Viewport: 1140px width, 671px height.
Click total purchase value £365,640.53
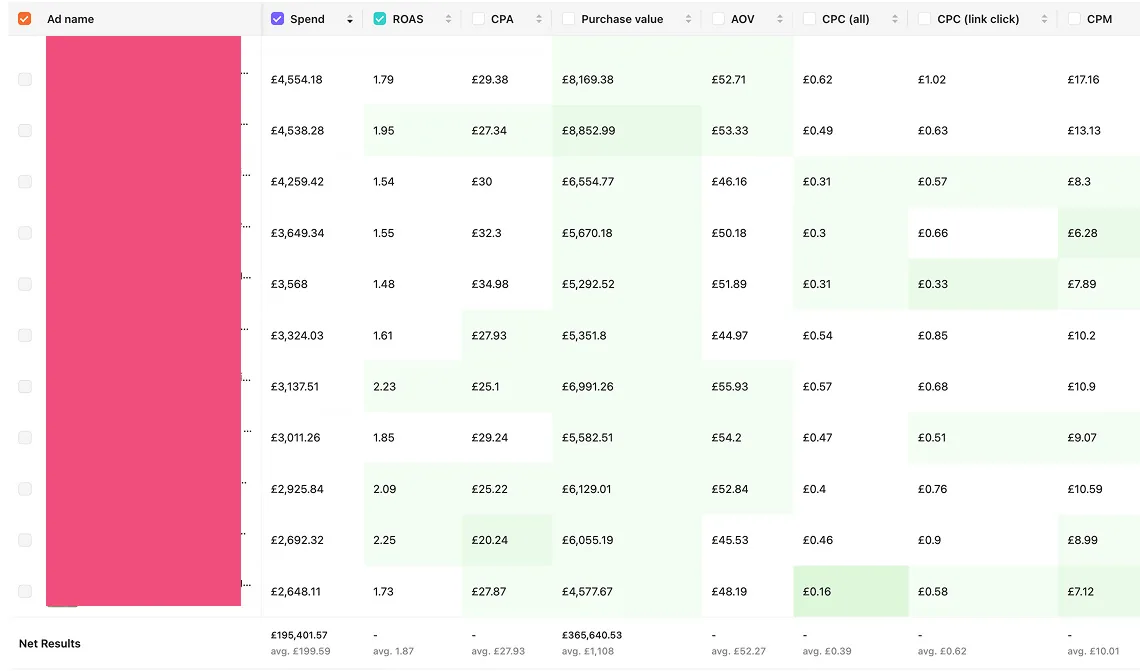click(592, 635)
